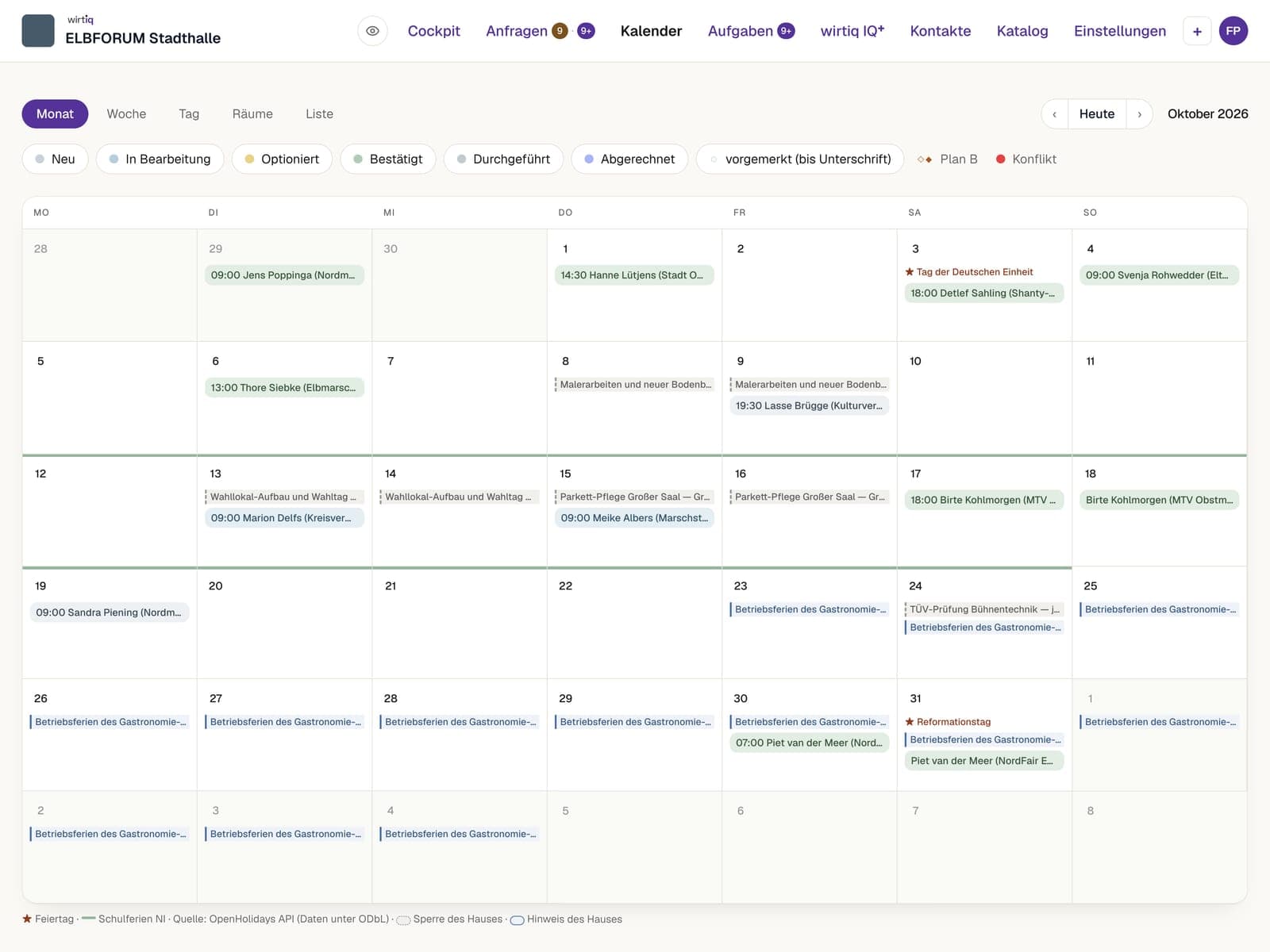
Task: Open the FP user avatar menu
Action: pos(1233,31)
